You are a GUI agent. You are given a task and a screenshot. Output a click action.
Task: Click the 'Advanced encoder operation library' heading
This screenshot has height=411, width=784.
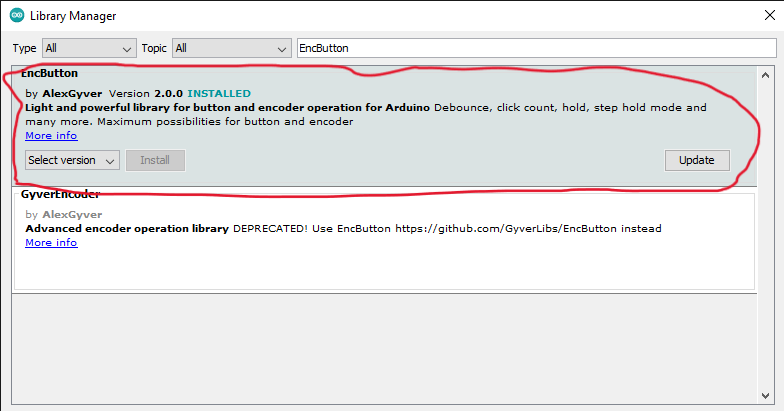pyautogui.click(x=127, y=228)
